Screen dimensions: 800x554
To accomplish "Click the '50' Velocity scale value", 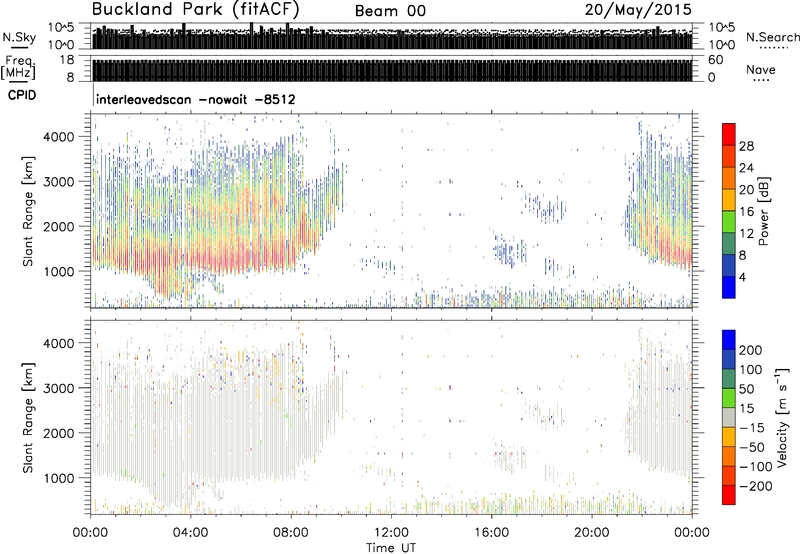I will [747, 389].
